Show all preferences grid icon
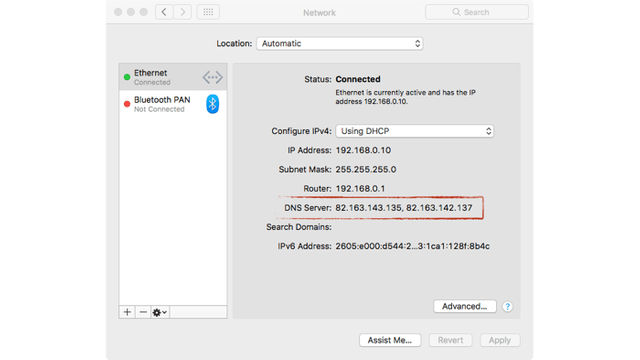 tap(208, 12)
